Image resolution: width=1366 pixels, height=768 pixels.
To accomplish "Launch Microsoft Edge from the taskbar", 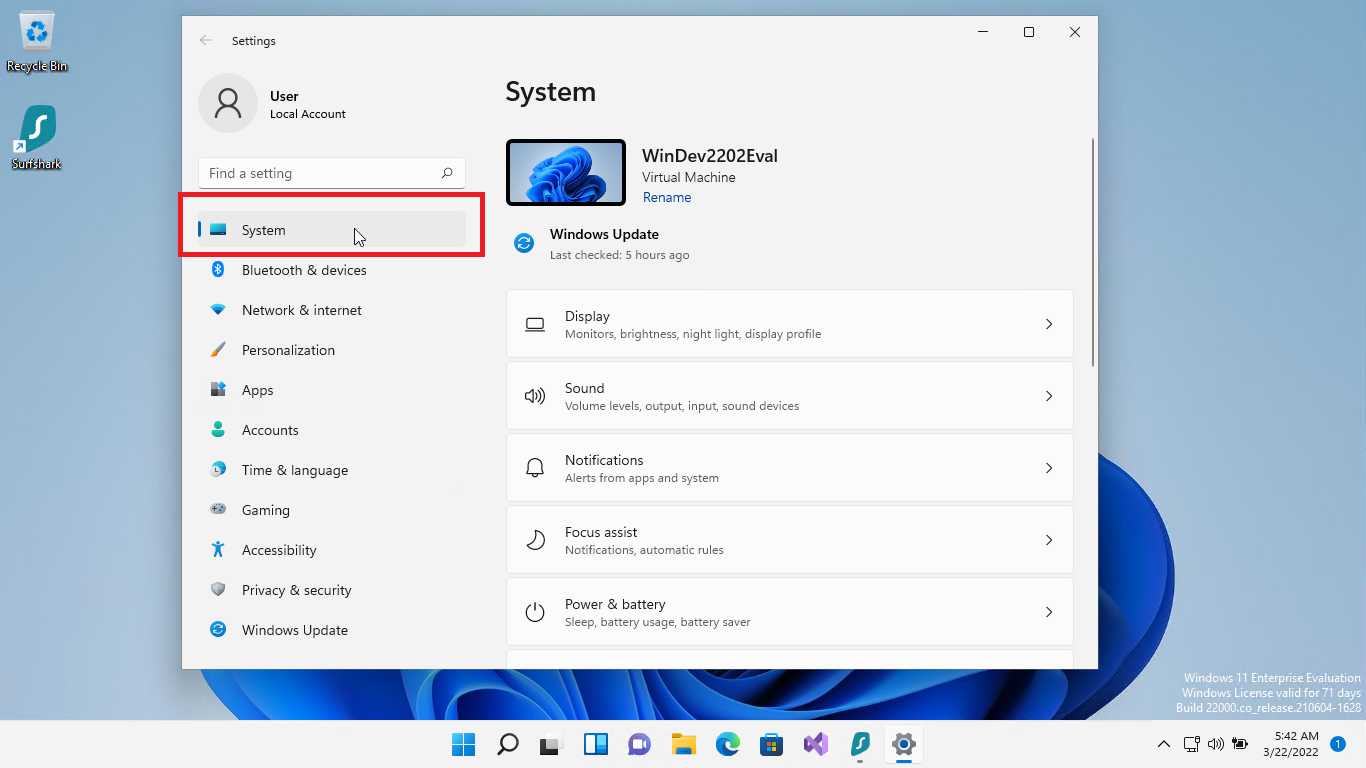I will coord(728,744).
